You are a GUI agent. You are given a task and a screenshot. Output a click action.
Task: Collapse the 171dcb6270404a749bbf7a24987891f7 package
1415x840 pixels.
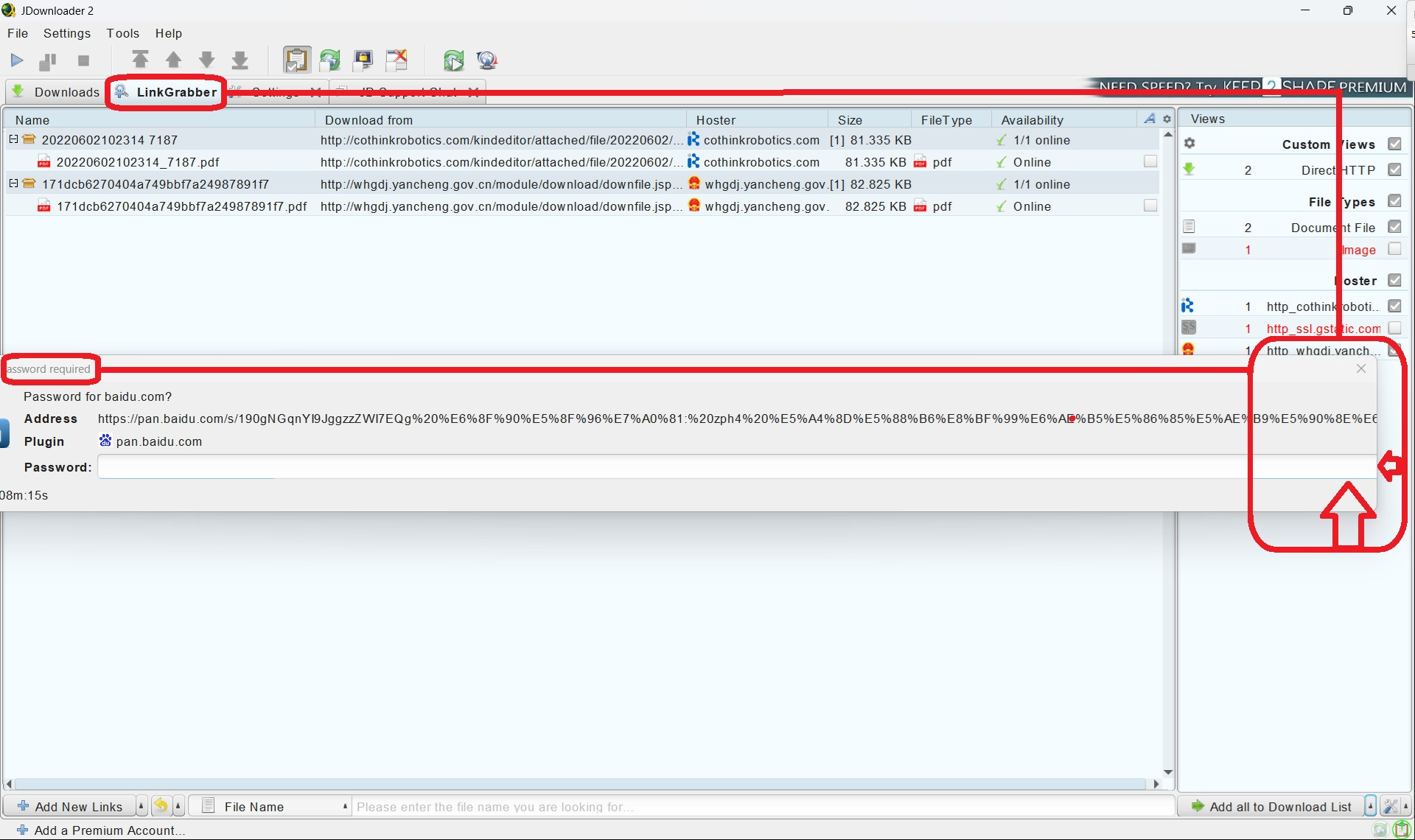(x=13, y=183)
